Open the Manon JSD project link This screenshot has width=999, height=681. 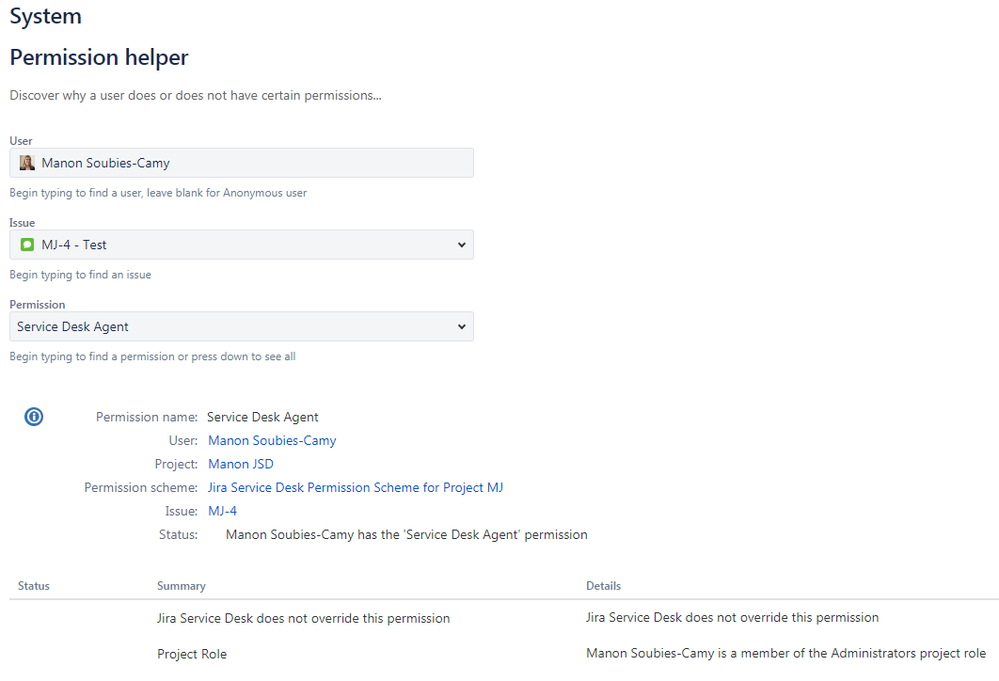click(x=240, y=463)
